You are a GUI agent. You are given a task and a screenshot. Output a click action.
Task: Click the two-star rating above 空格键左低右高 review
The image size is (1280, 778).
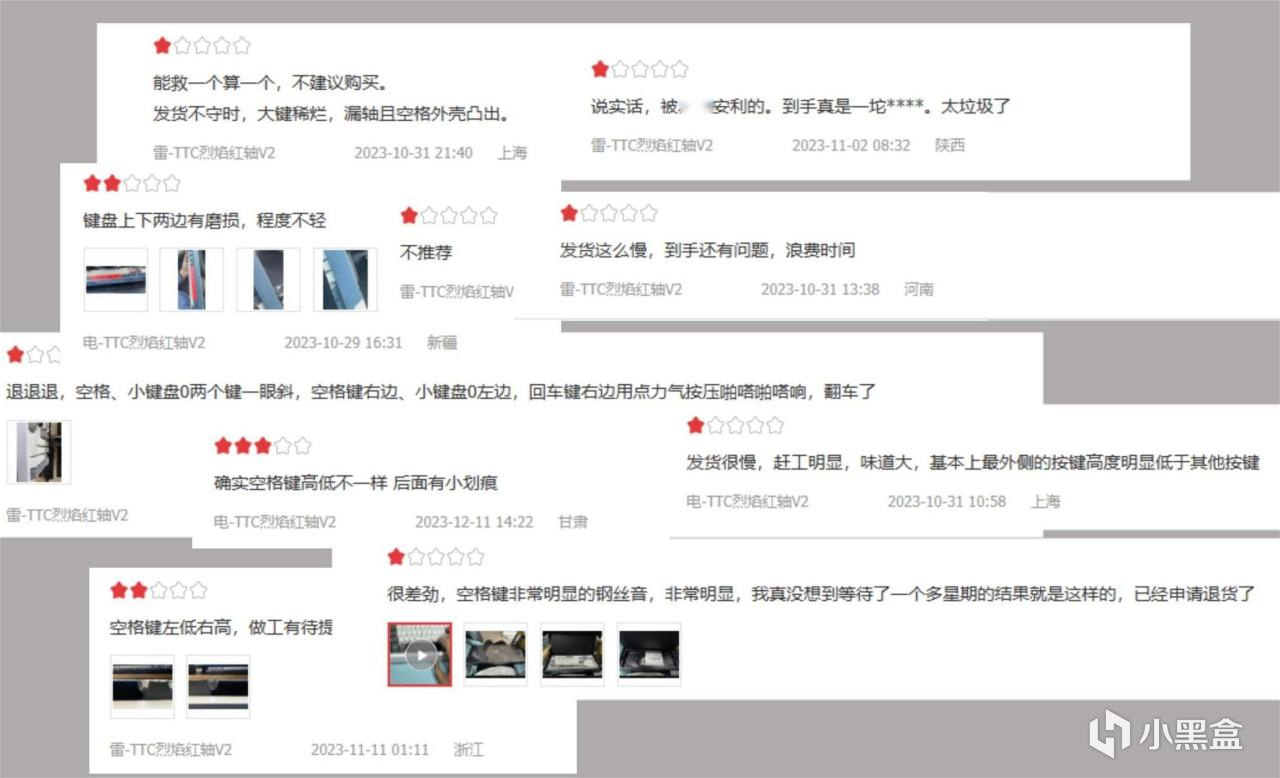[x=159, y=590]
